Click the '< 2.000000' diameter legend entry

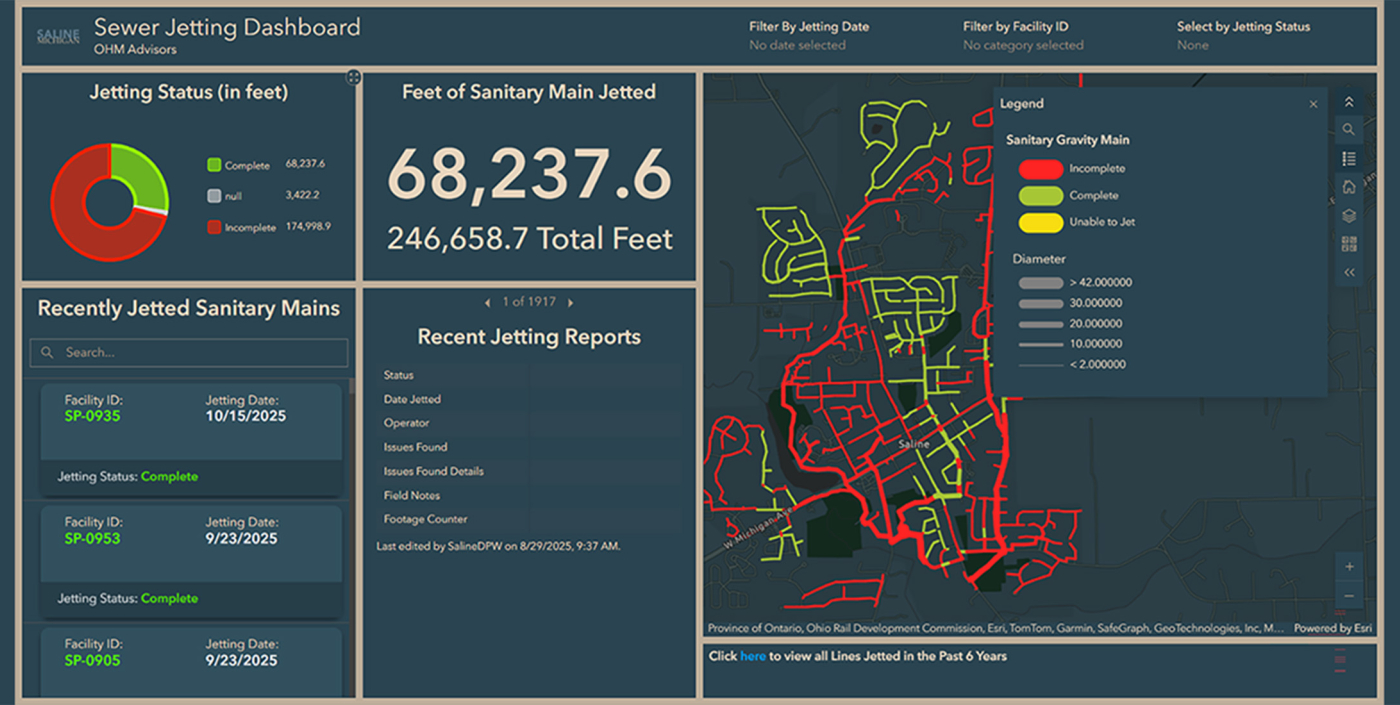[1072, 365]
